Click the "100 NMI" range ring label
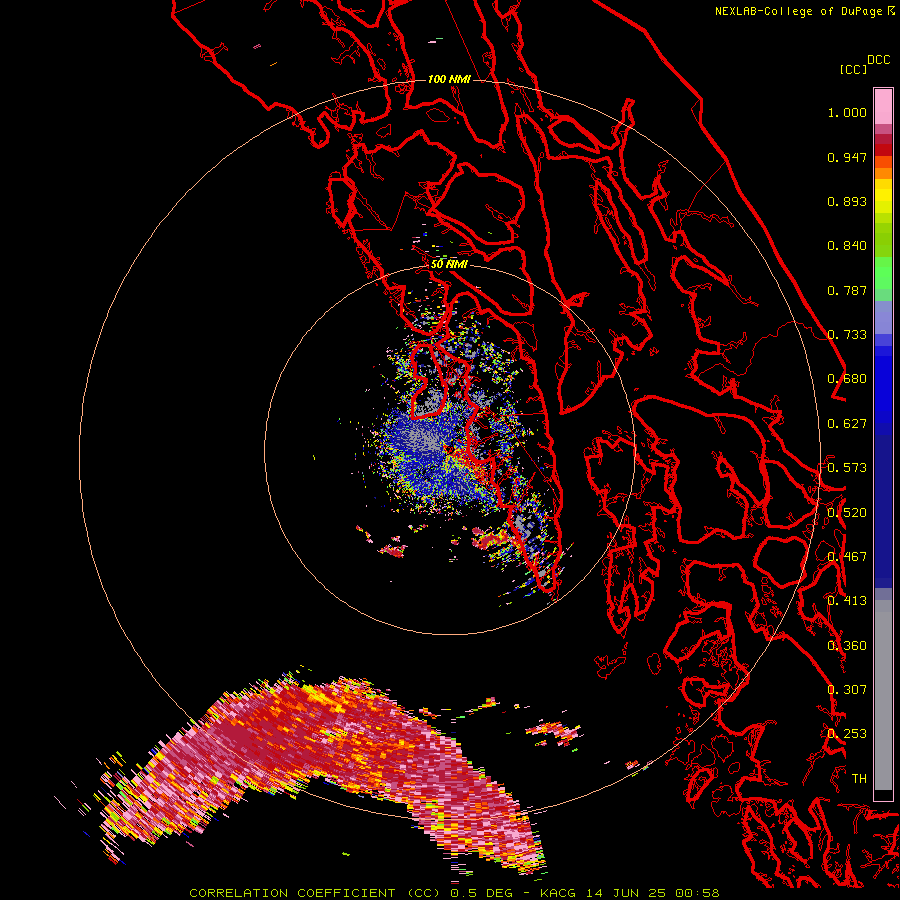Screen dimensions: 900x900 point(449,79)
